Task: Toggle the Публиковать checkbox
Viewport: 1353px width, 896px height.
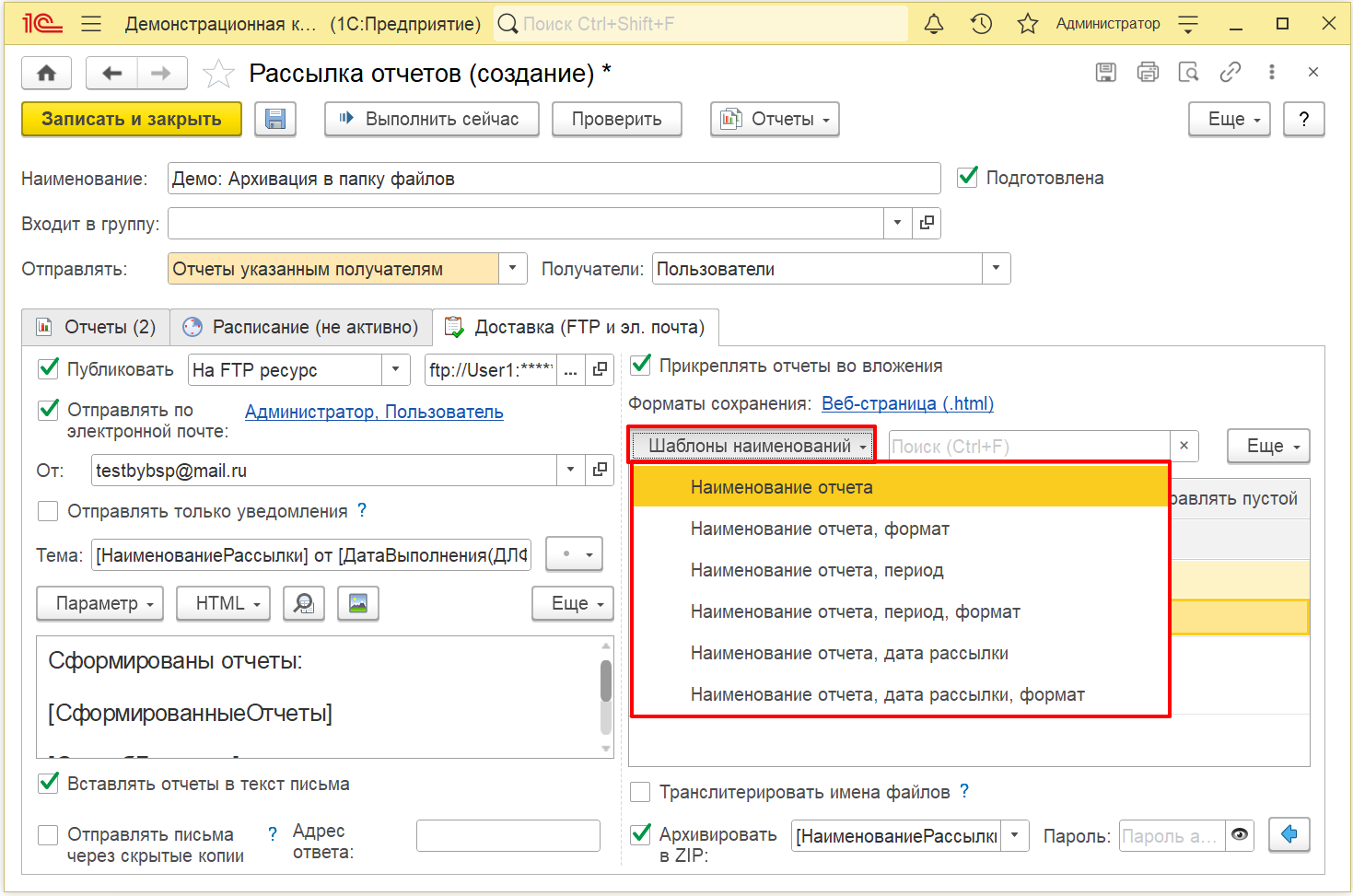Action: (x=49, y=368)
